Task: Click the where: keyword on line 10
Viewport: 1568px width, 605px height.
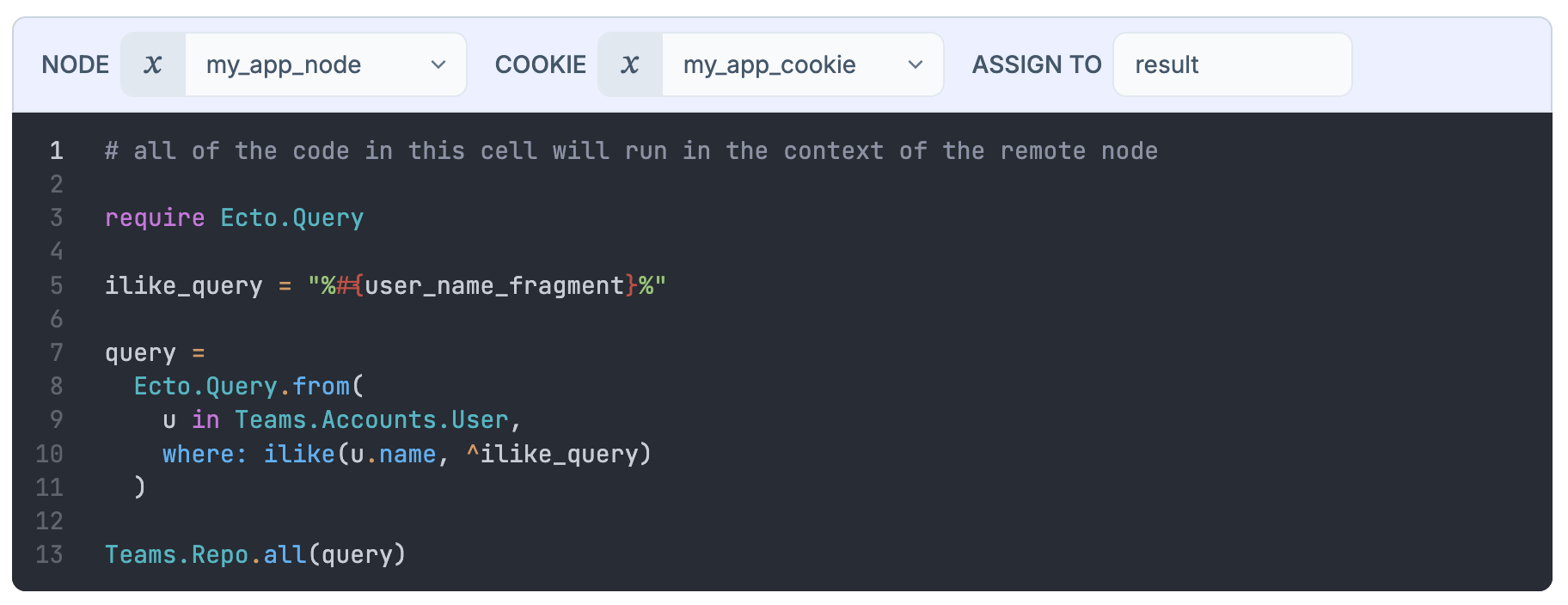Action: [205, 454]
